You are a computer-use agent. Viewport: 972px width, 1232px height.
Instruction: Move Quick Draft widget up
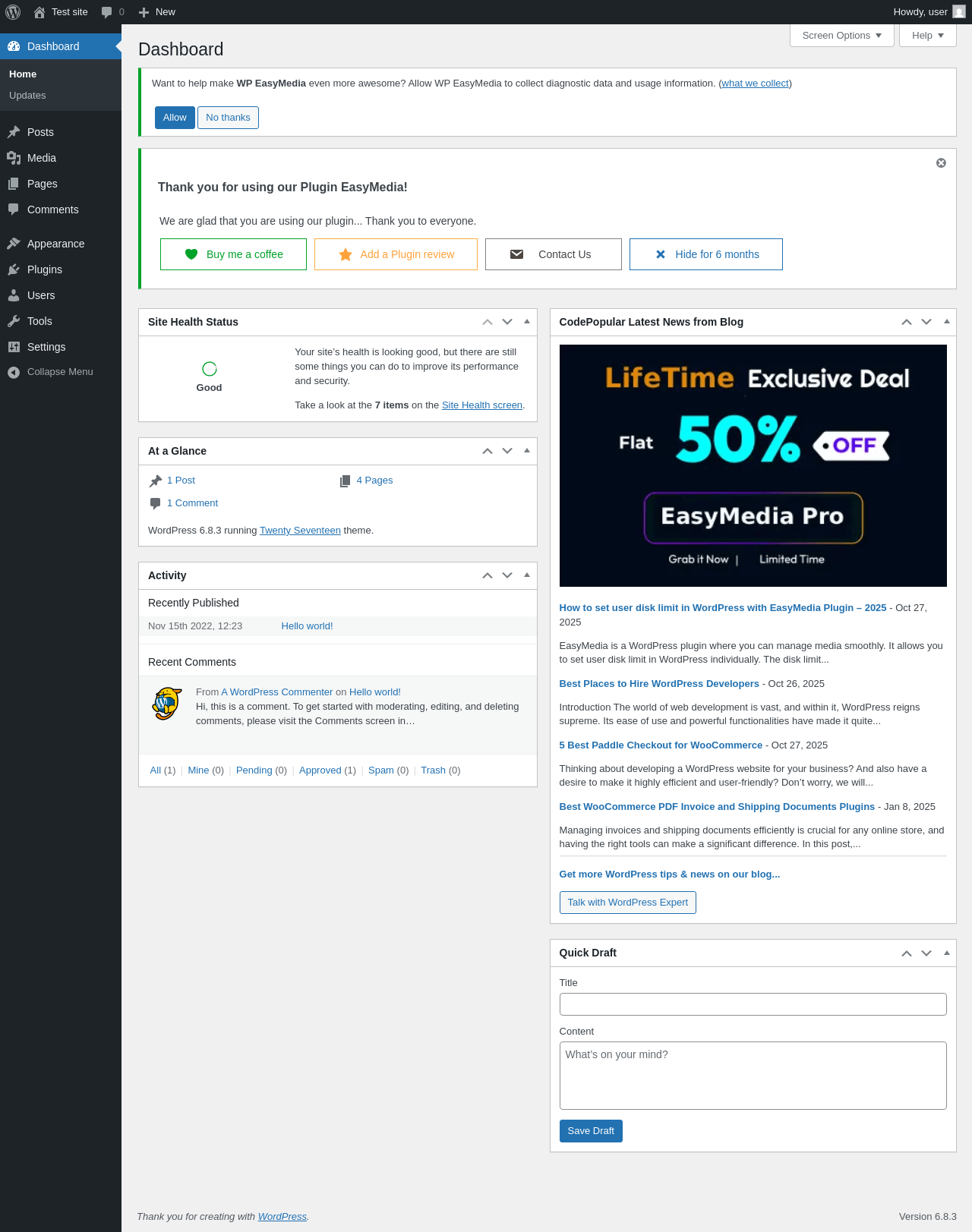tap(907, 953)
